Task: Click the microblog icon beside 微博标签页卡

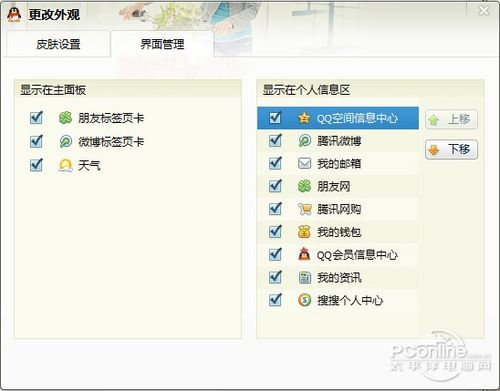Action: point(65,142)
